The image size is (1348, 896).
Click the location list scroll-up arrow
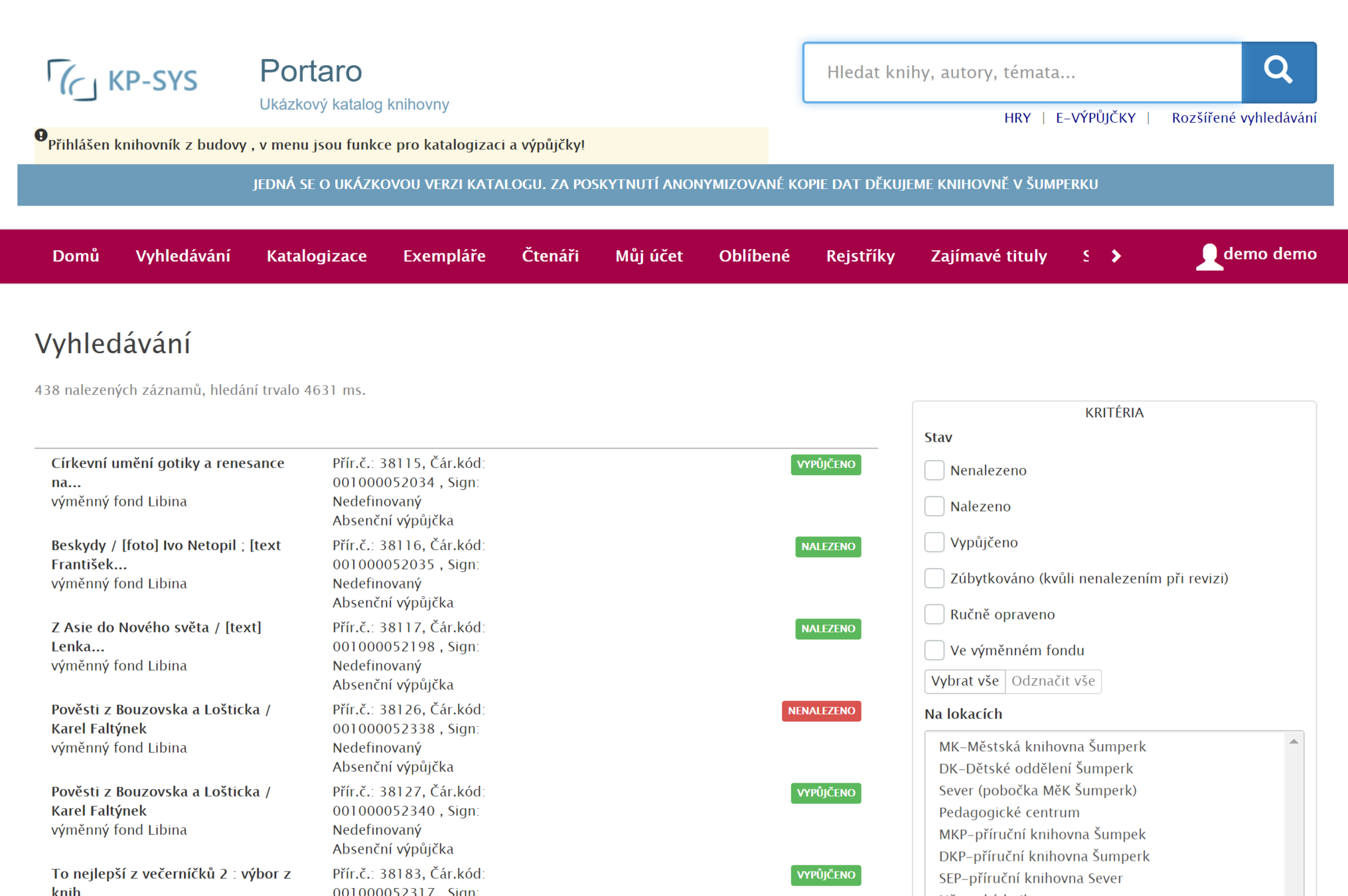click(x=1294, y=742)
